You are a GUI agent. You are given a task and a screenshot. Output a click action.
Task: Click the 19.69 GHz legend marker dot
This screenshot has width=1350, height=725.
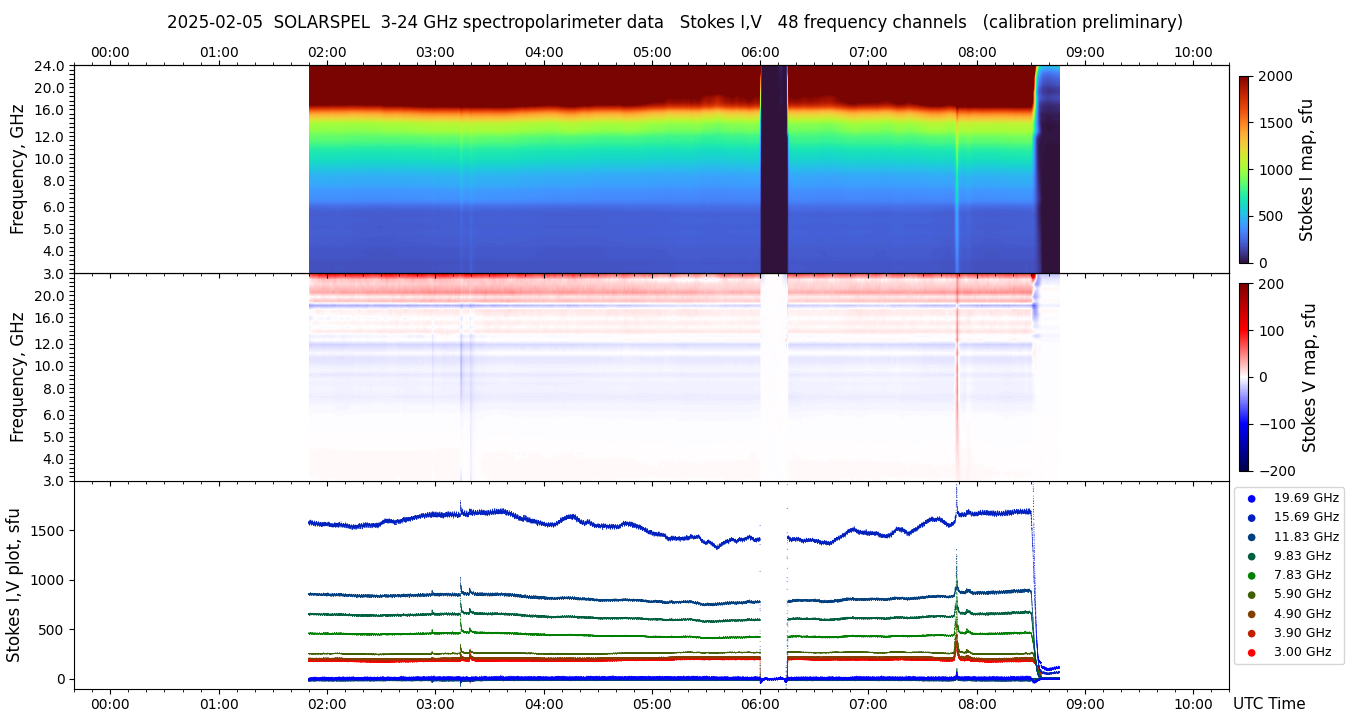[1251, 498]
